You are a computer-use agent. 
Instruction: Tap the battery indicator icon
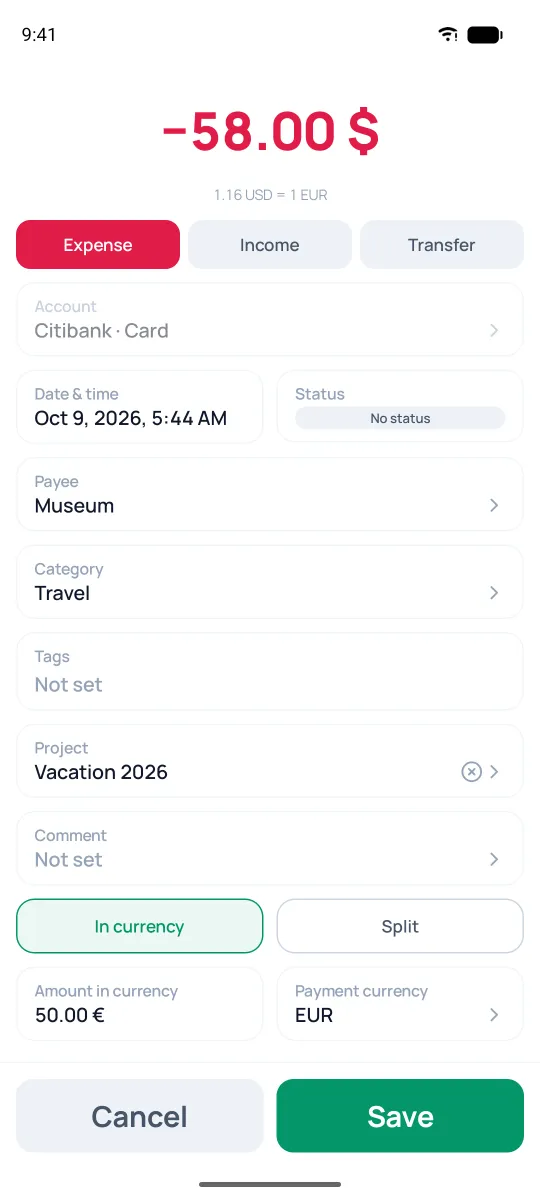click(x=485, y=34)
